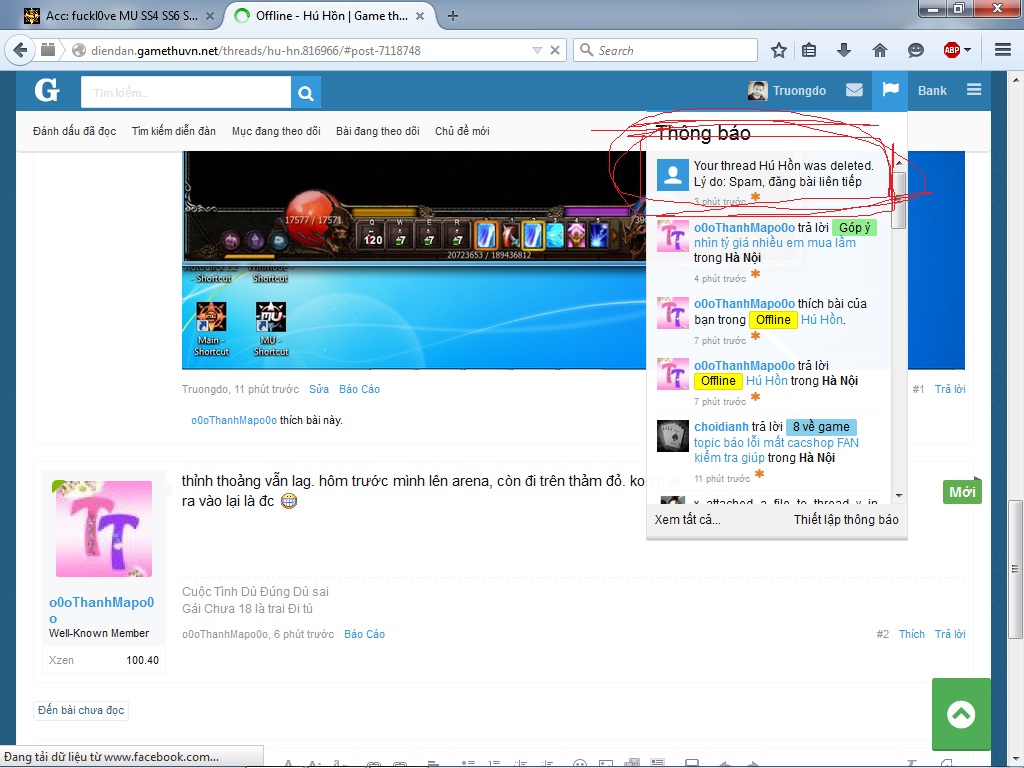The image size is (1024, 768).
Task: Open Tìm kiếm diễn đàn menu item
Action: (174, 131)
